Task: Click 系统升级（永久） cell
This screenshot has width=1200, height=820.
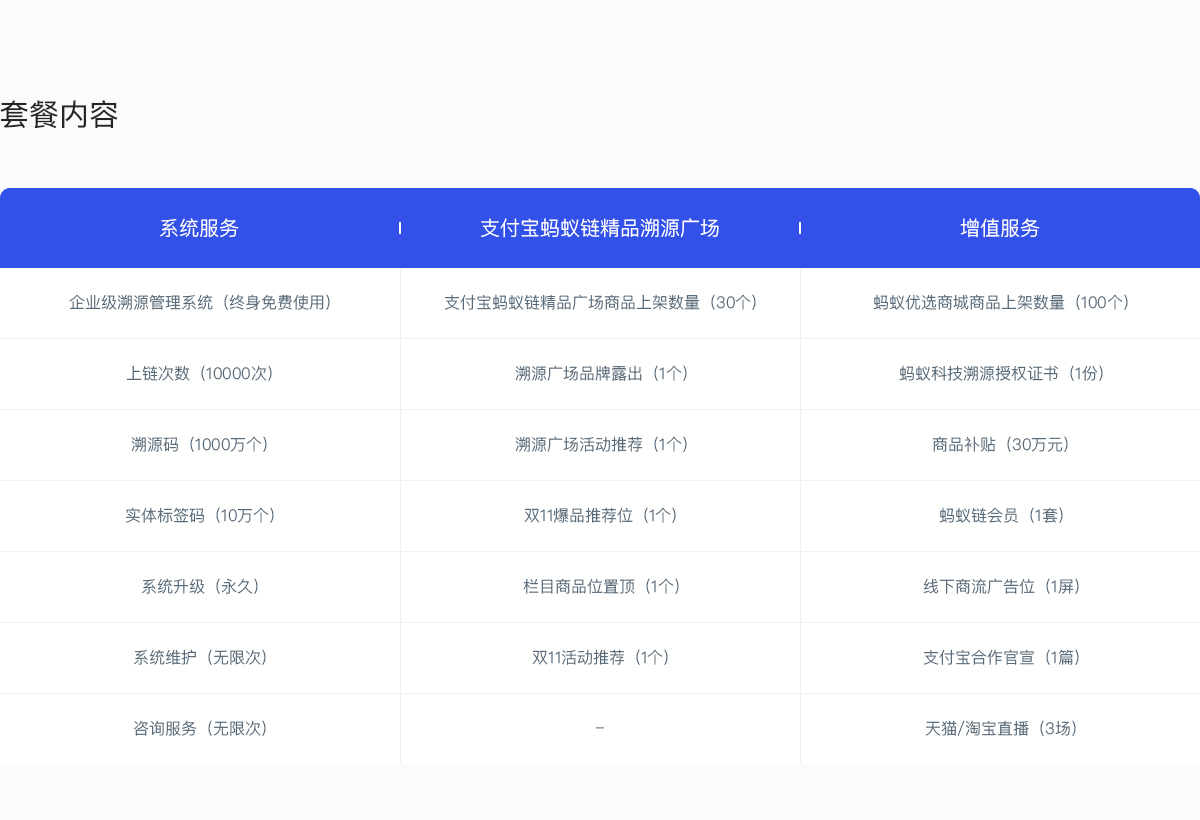Action: tap(200, 587)
